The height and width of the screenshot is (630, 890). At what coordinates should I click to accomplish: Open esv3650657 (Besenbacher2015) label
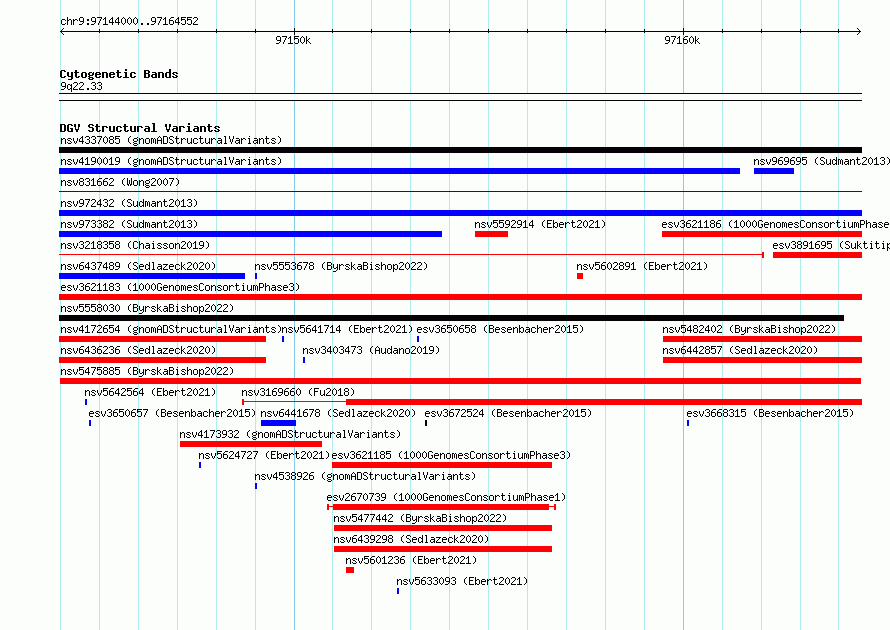tap(172, 413)
